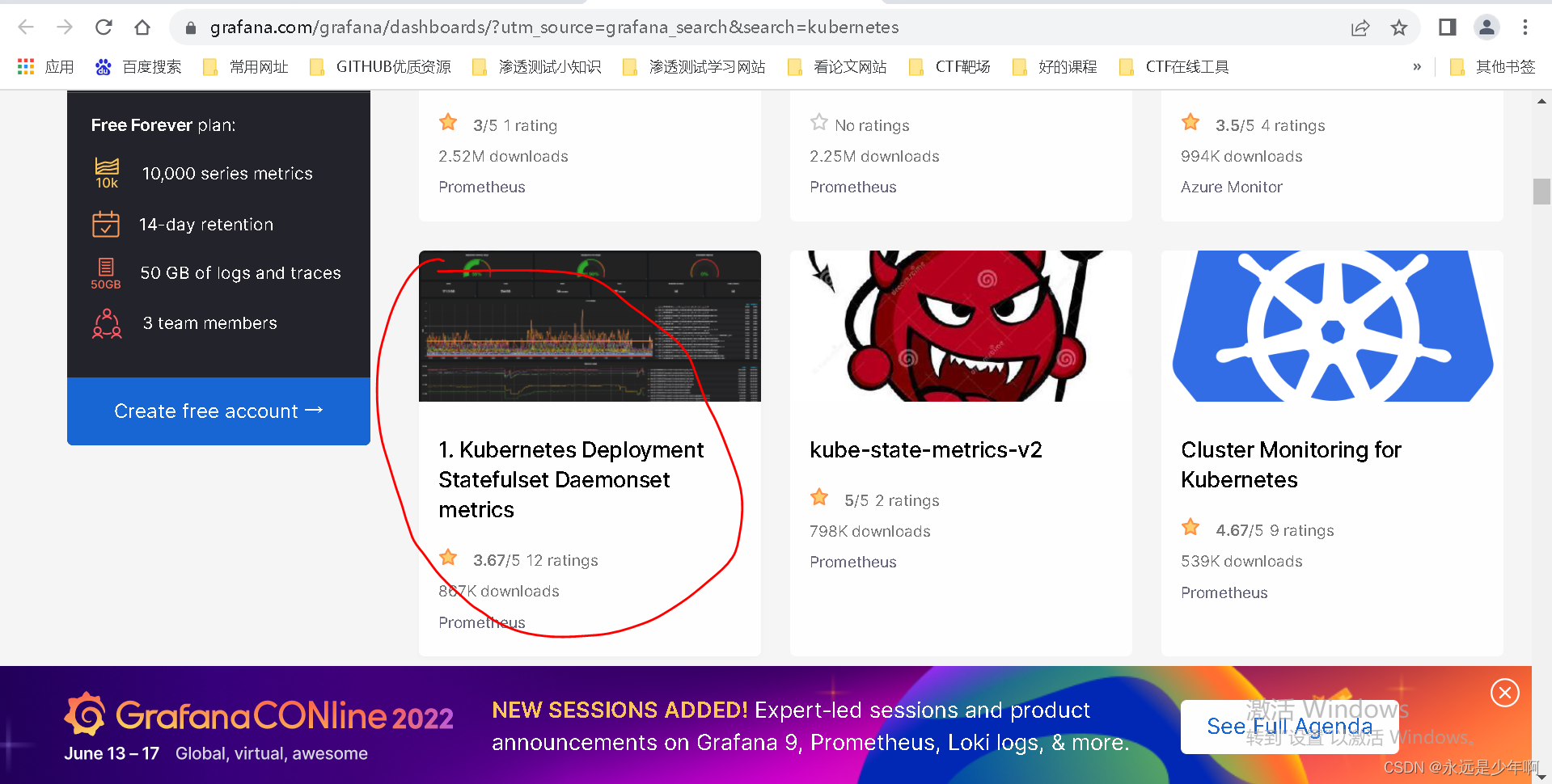The image size is (1552, 784).
Task: Click the star beside 4.67/5 9 ratings
Action: (1190, 528)
